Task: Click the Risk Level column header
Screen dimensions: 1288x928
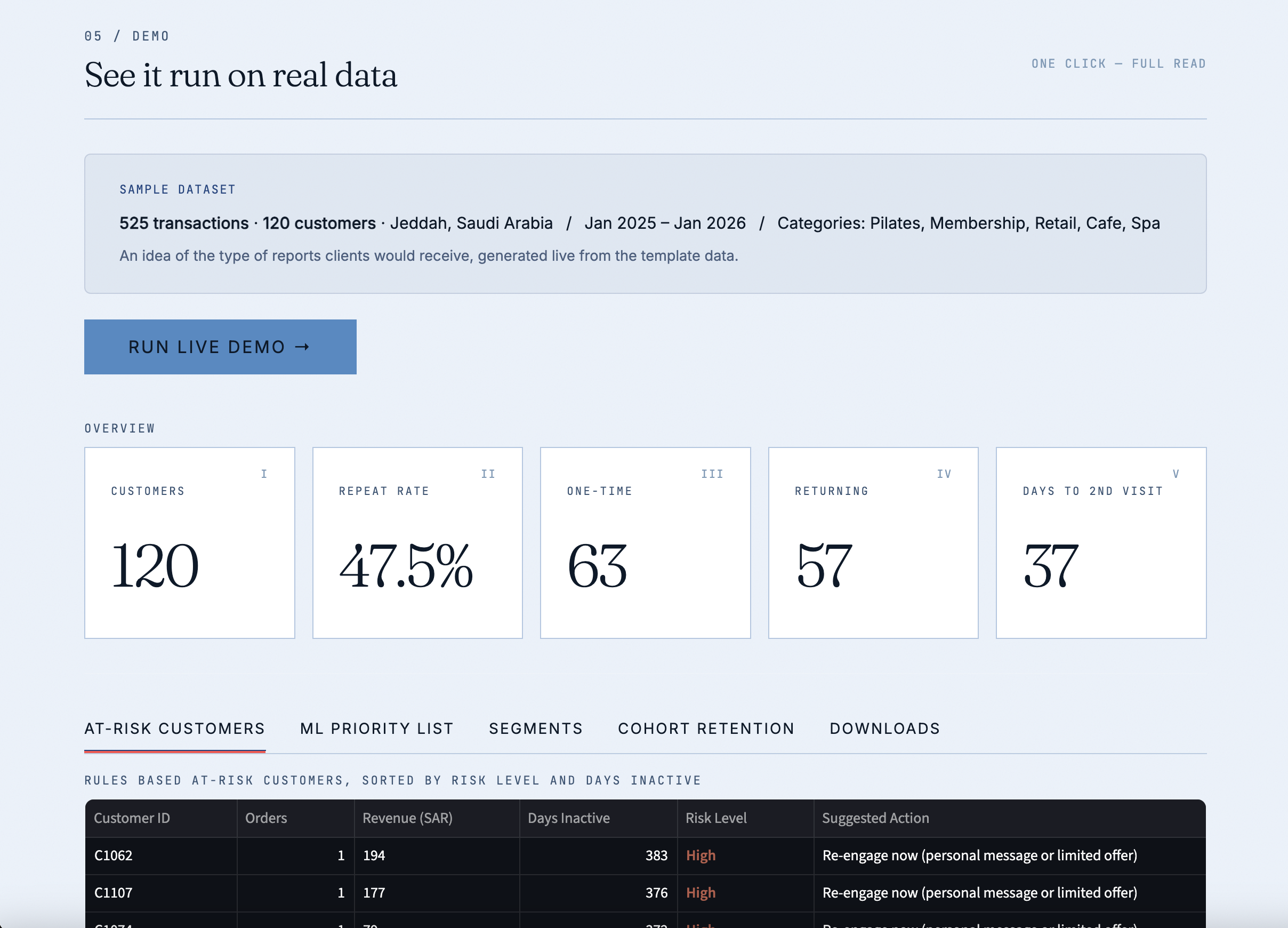Action: pyautogui.click(x=715, y=818)
